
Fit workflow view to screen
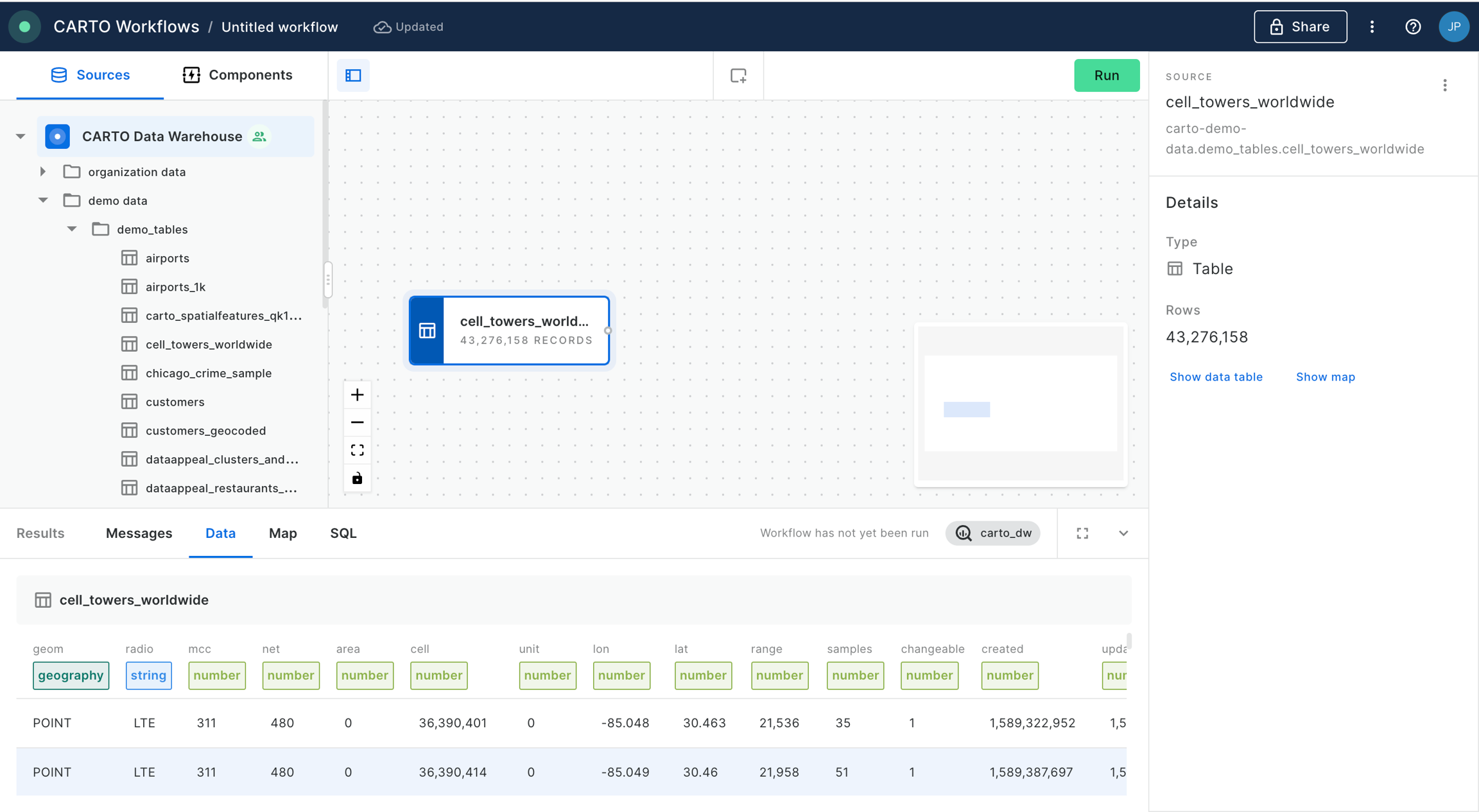tap(358, 450)
